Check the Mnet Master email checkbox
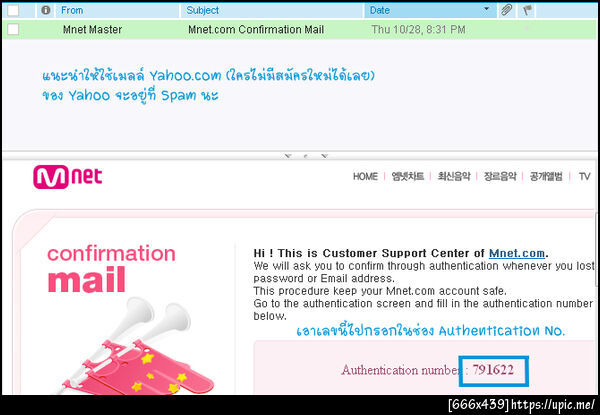Screen dimensions: 600x415 13,29
